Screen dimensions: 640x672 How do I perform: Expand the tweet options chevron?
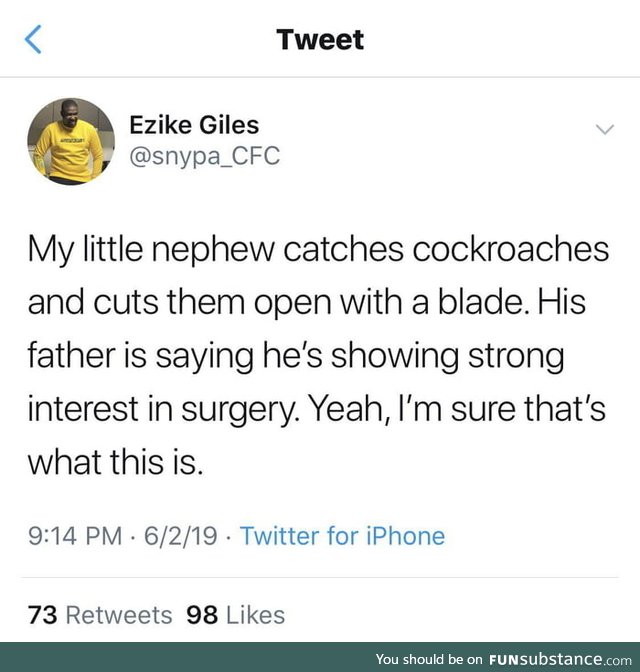pos(605,129)
